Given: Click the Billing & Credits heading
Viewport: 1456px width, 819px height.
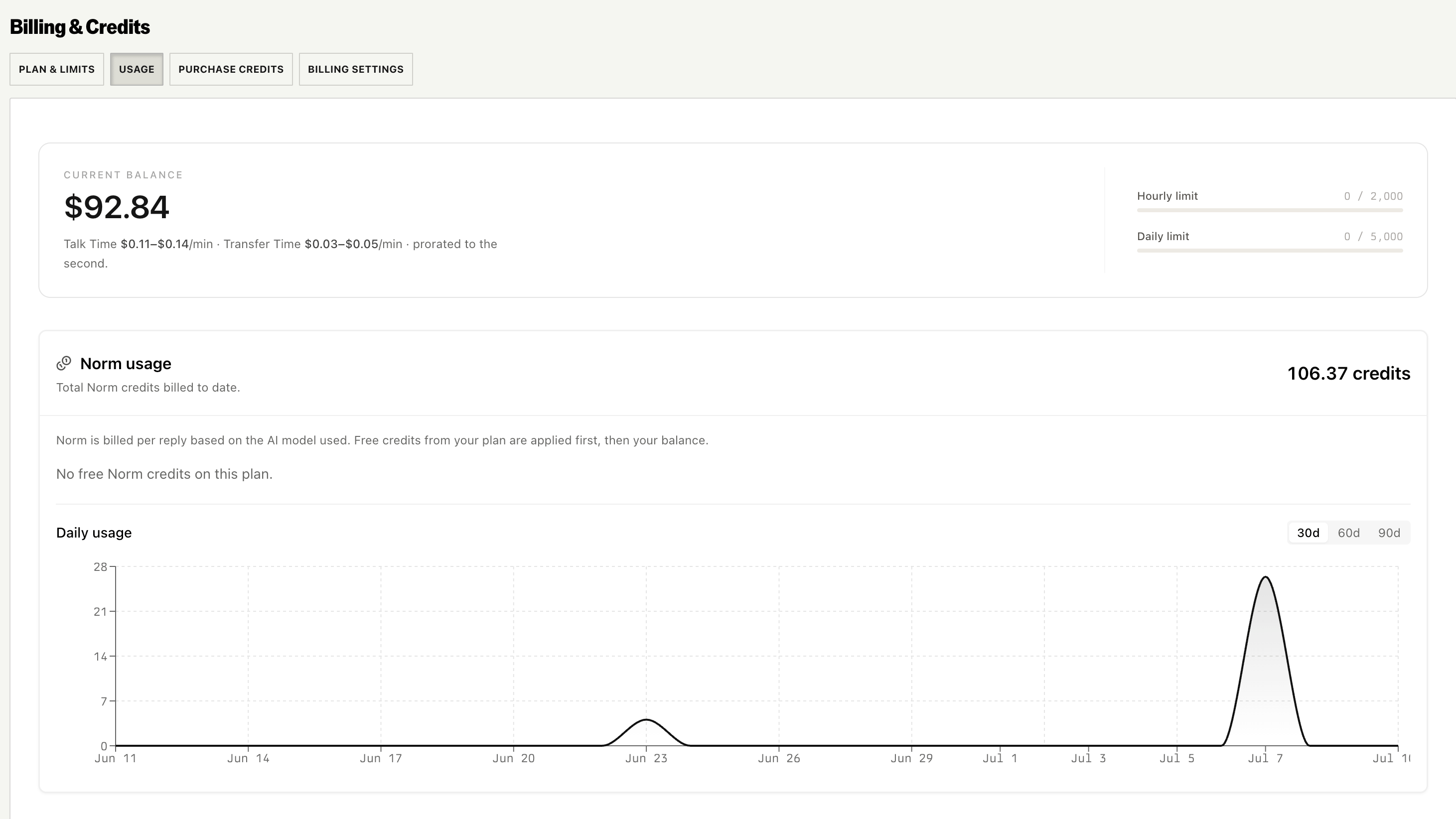Looking at the screenshot, I should pyautogui.click(x=80, y=27).
